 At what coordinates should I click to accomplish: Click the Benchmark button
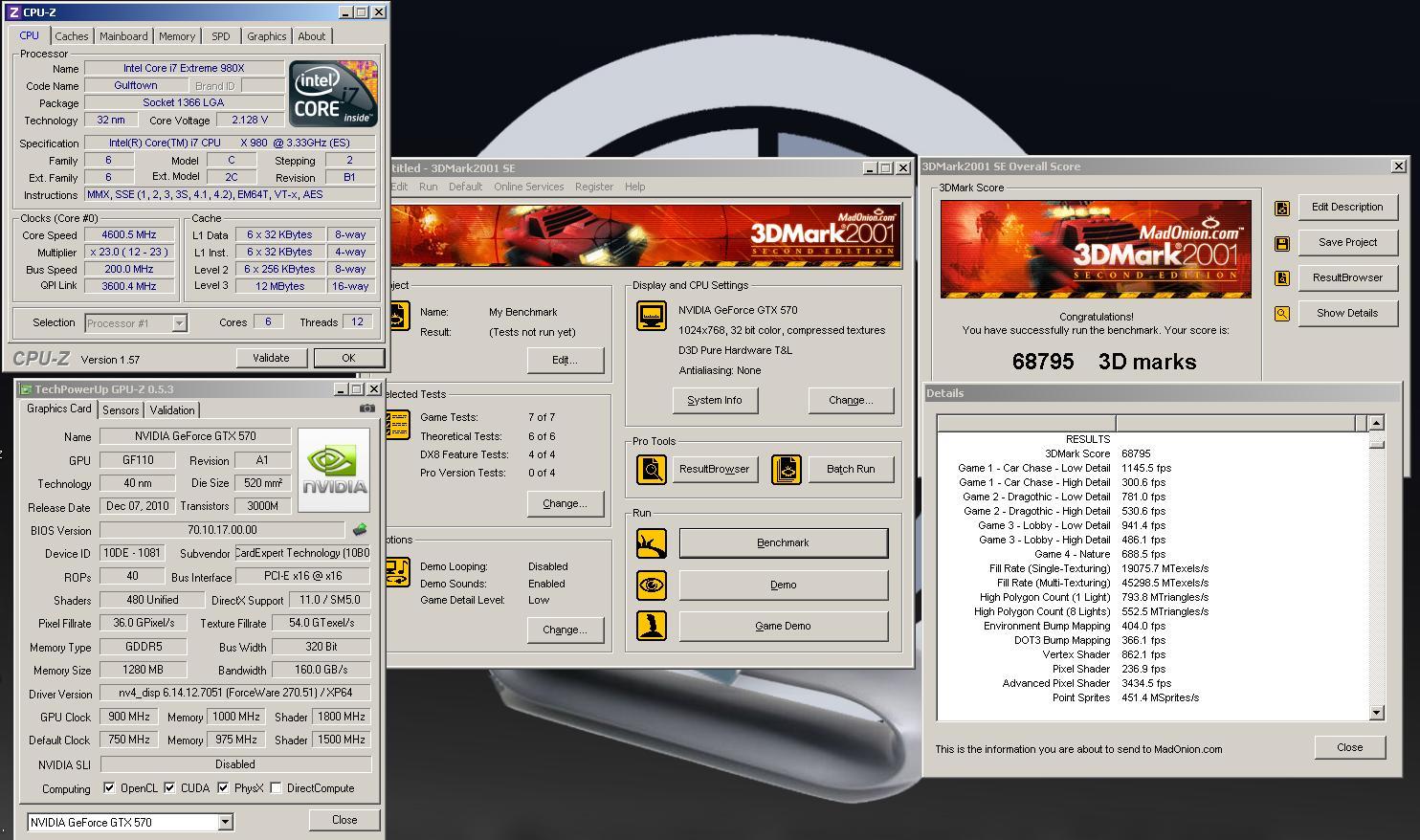tap(783, 542)
